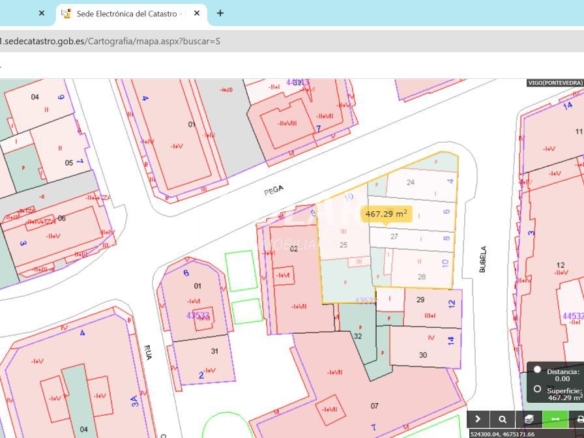The width and height of the screenshot is (584, 438).
Task: Click the VIGO(PONTEVEDRA) municipality label
Action: point(555,83)
